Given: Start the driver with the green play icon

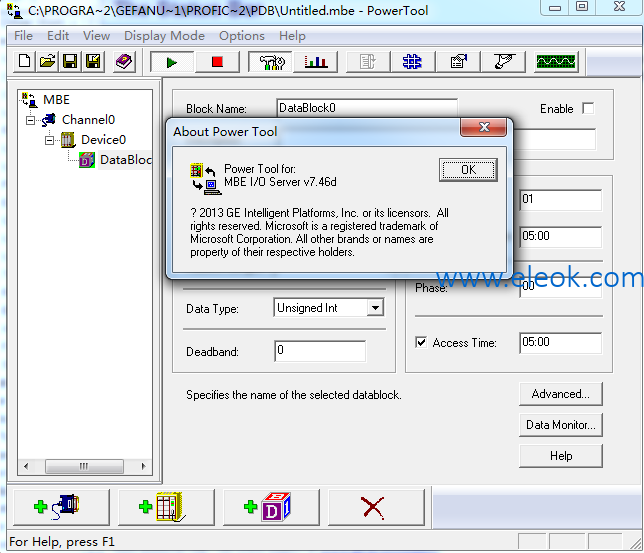Looking at the screenshot, I should click(x=172, y=62).
